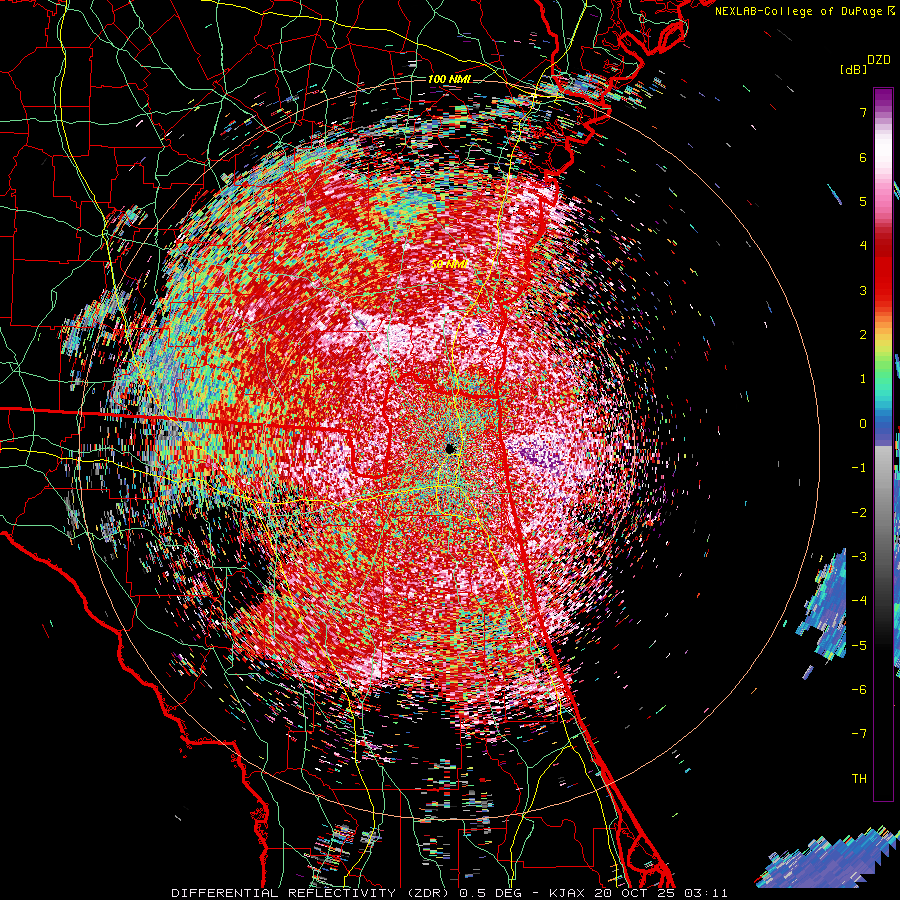Click the black radar site dot at the center

tap(450, 448)
